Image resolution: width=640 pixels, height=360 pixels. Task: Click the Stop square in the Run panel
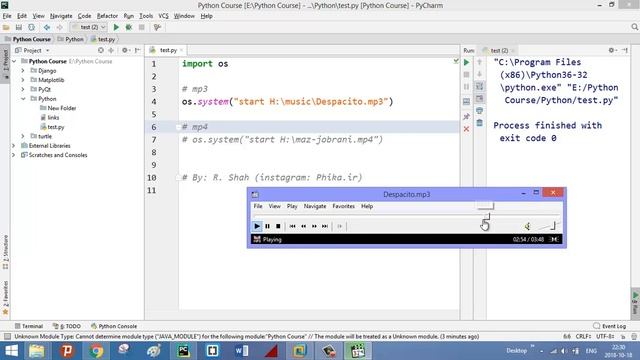click(x=467, y=75)
